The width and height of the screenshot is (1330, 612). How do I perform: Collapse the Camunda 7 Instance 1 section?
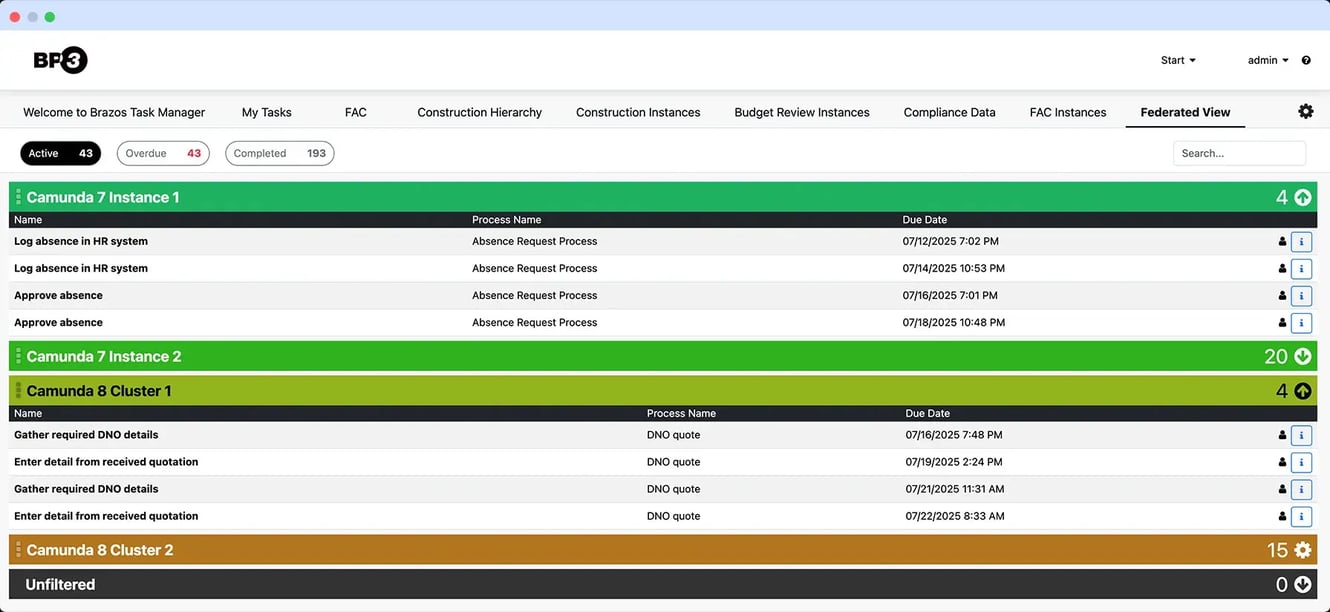1302,198
